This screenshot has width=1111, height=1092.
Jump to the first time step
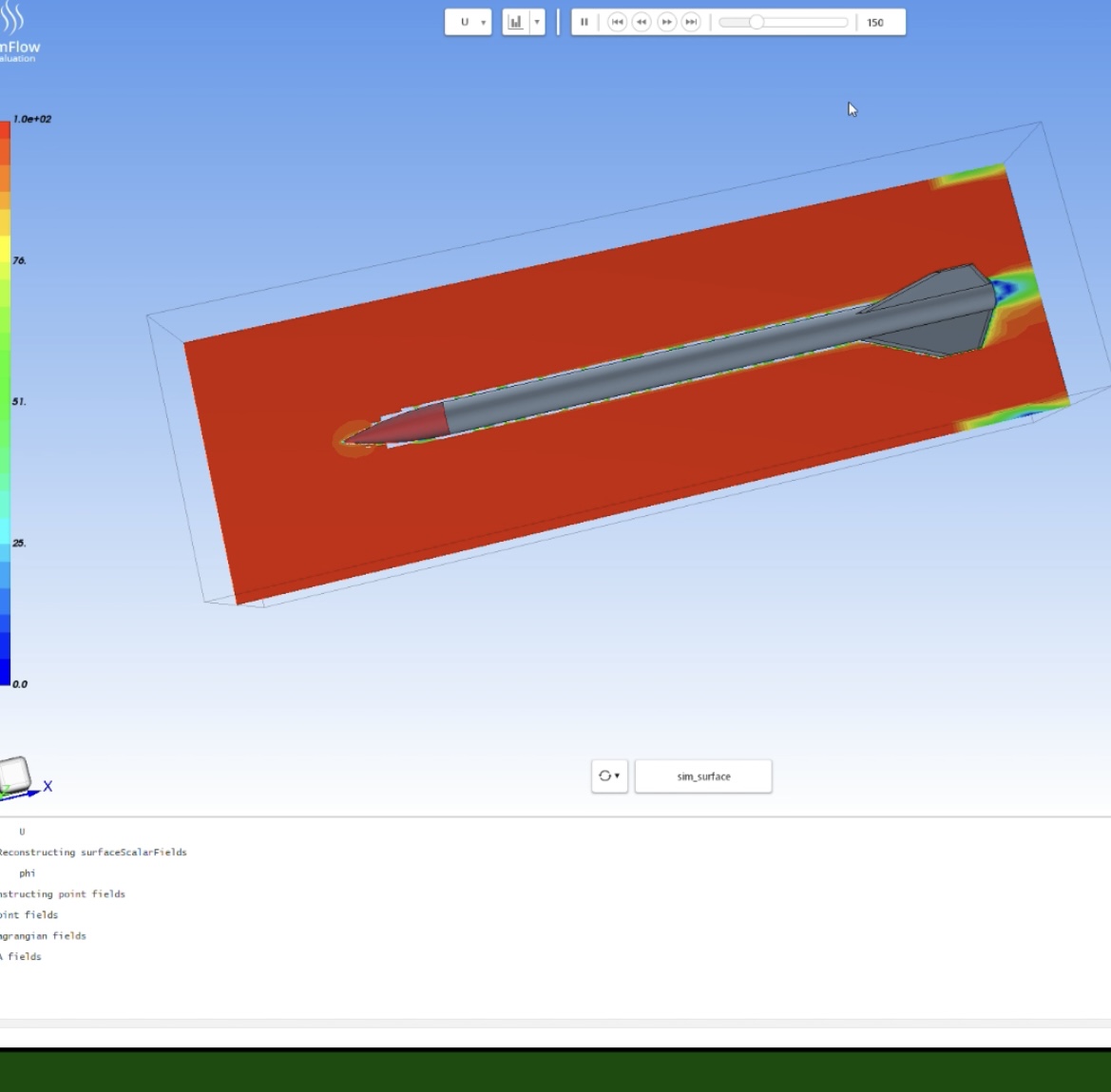(x=617, y=22)
